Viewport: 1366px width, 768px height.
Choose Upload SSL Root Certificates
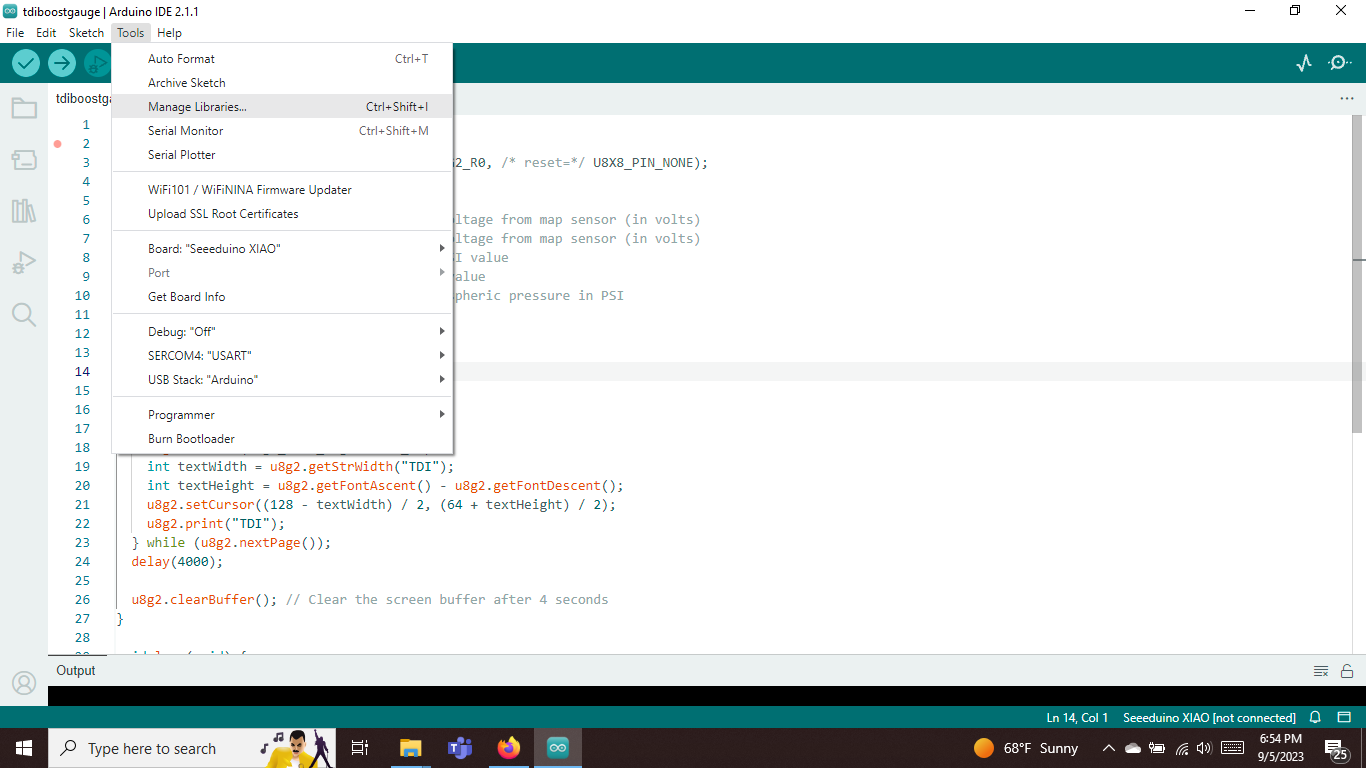pyautogui.click(x=282, y=214)
